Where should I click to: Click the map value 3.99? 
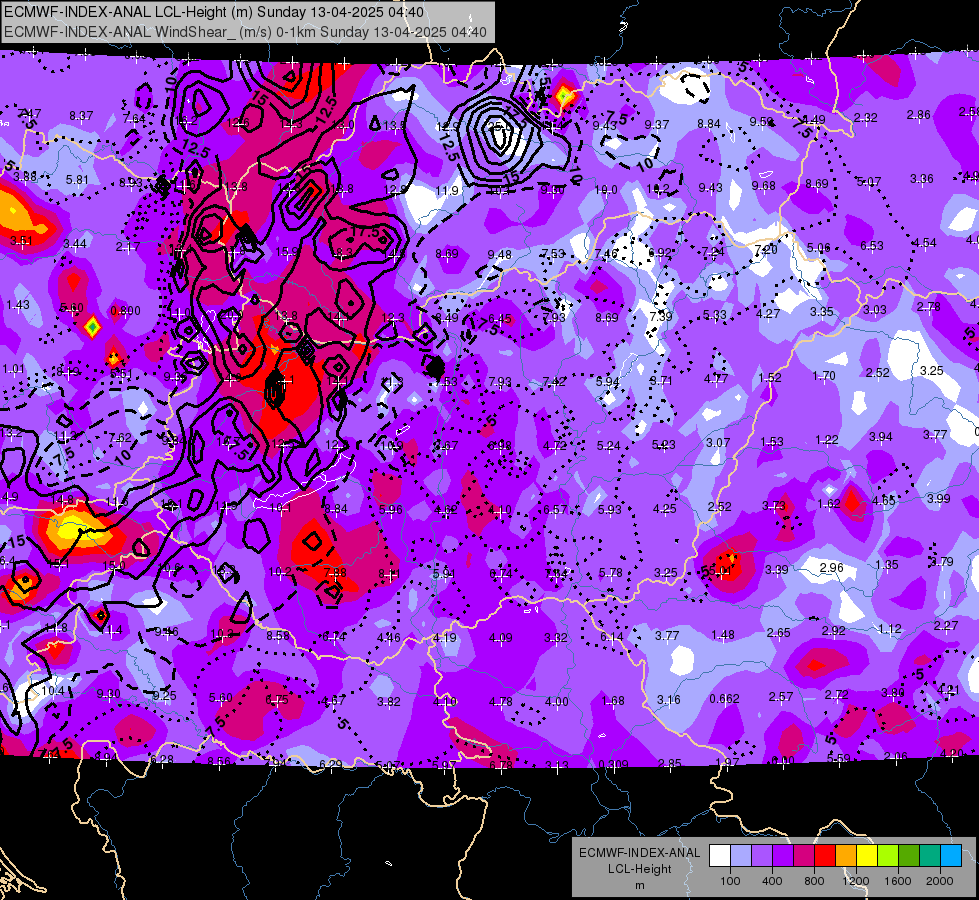coord(938,498)
